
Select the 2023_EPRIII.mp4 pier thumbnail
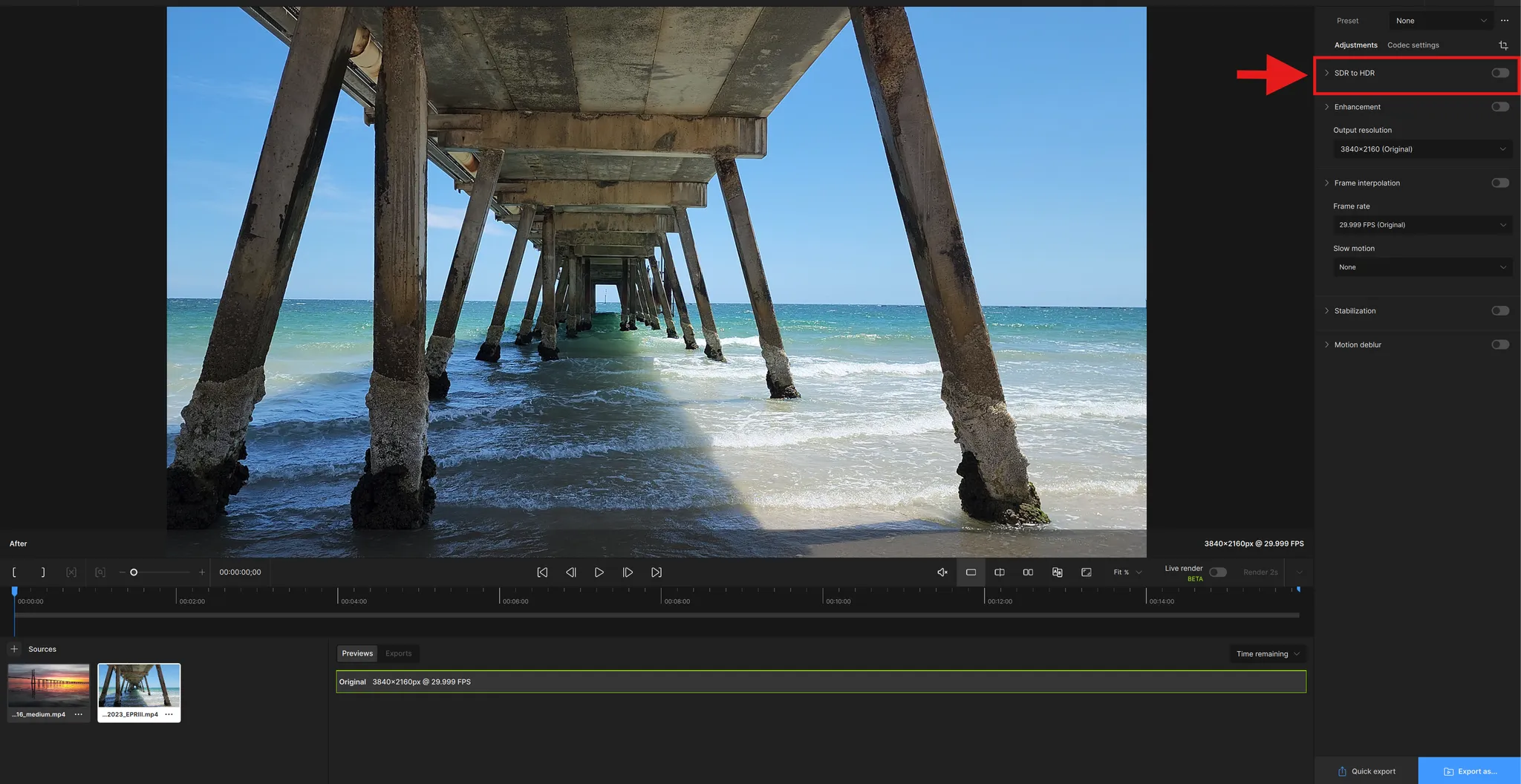click(139, 685)
